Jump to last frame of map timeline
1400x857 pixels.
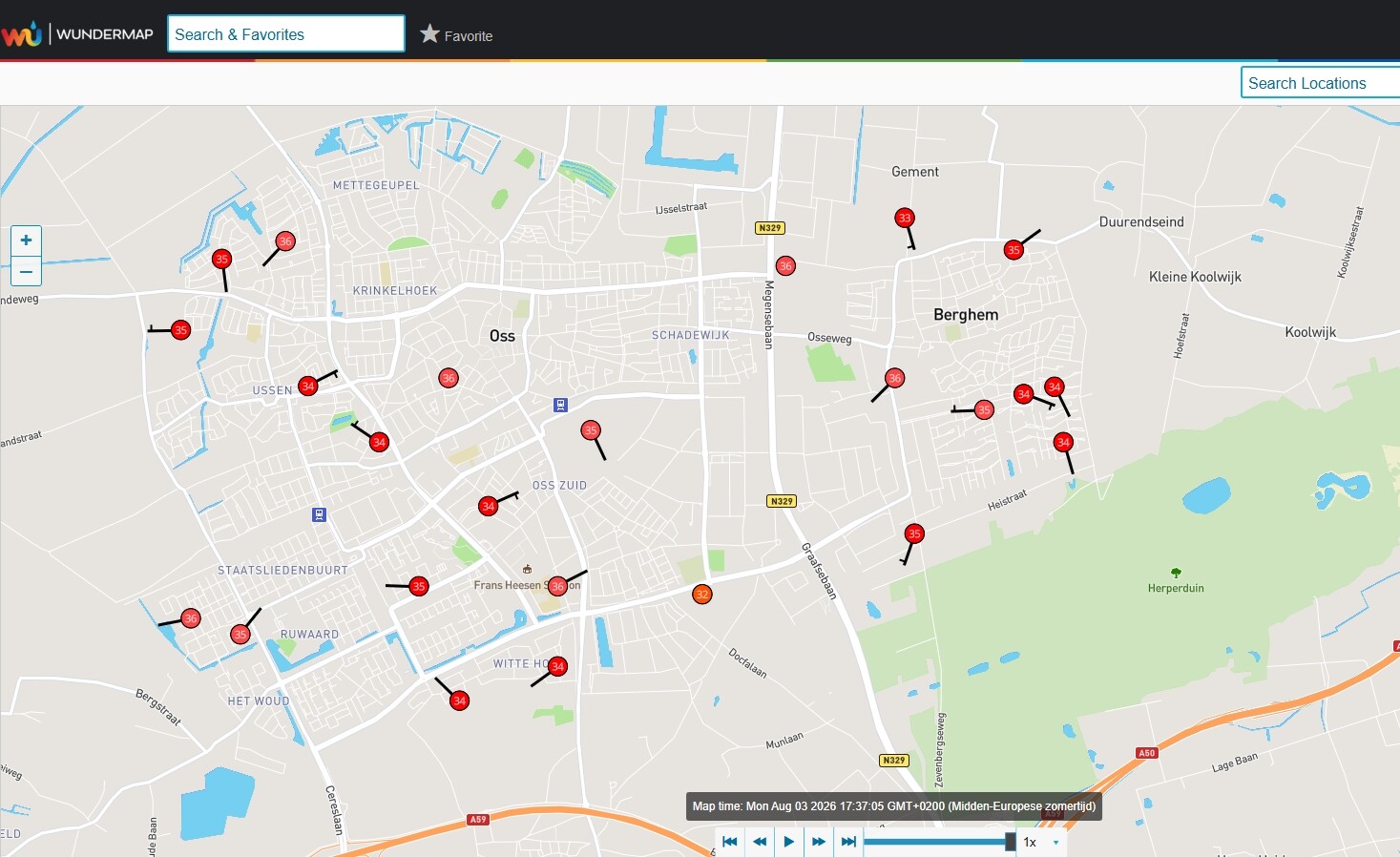pyautogui.click(x=848, y=842)
